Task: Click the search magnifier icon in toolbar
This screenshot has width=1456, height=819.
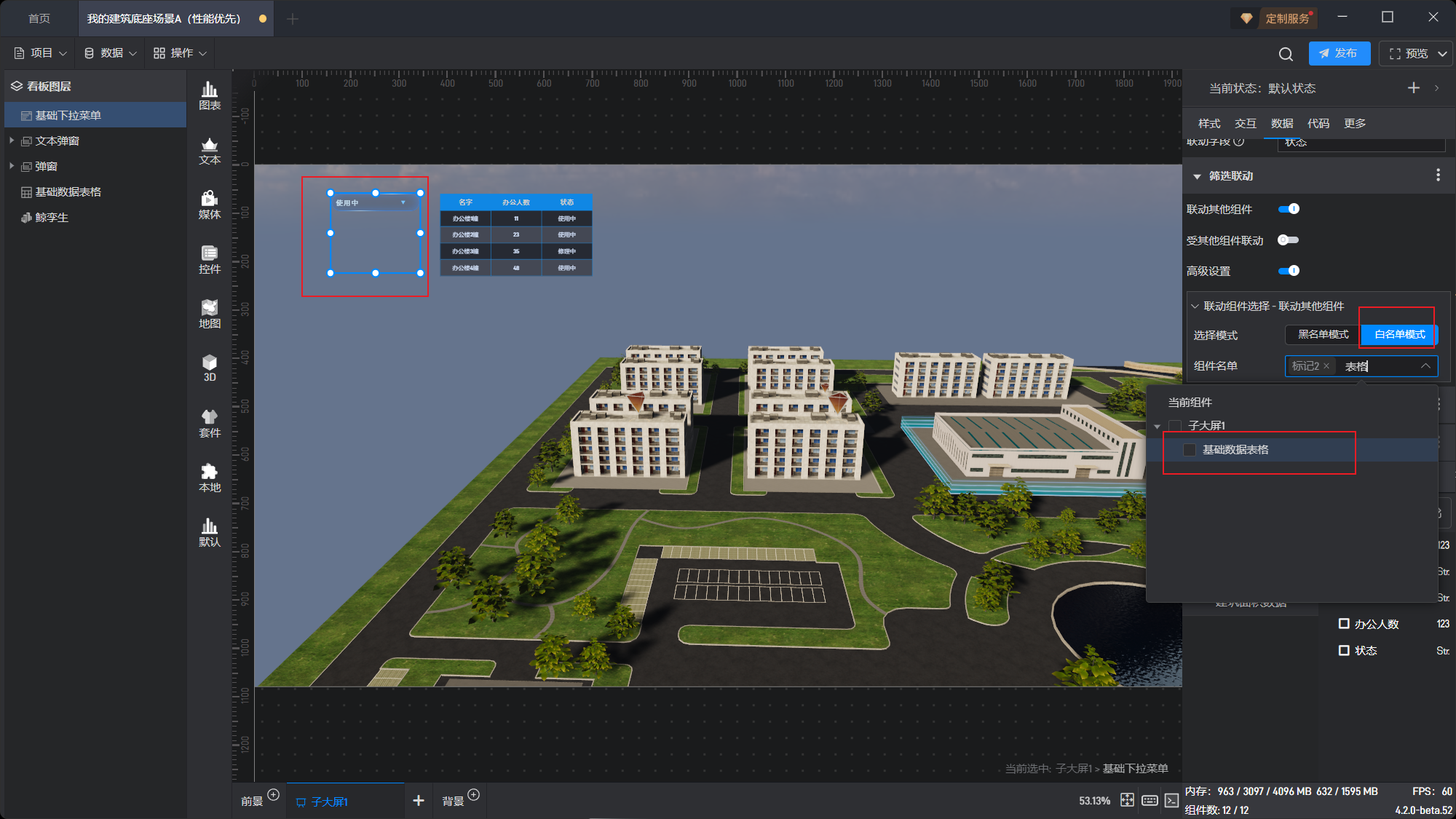Action: pos(1286,54)
